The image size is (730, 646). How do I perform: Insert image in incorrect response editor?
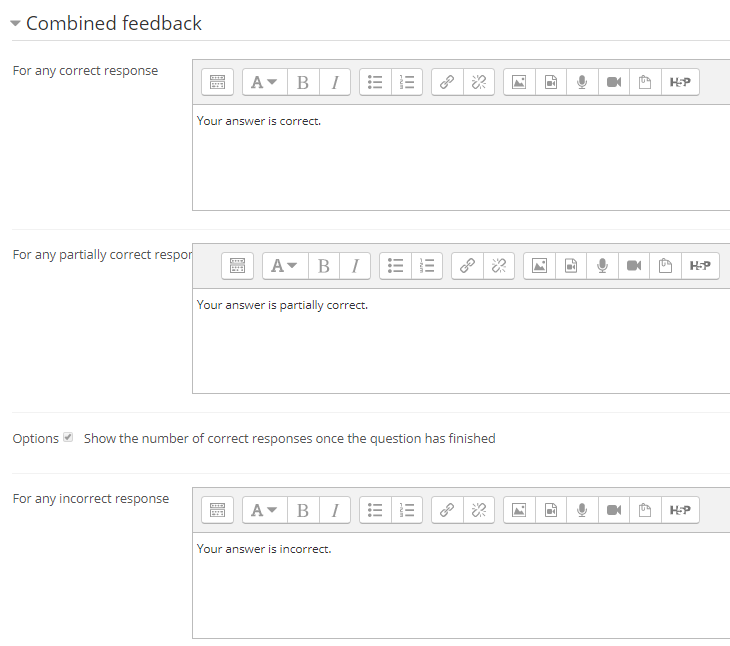[519, 510]
